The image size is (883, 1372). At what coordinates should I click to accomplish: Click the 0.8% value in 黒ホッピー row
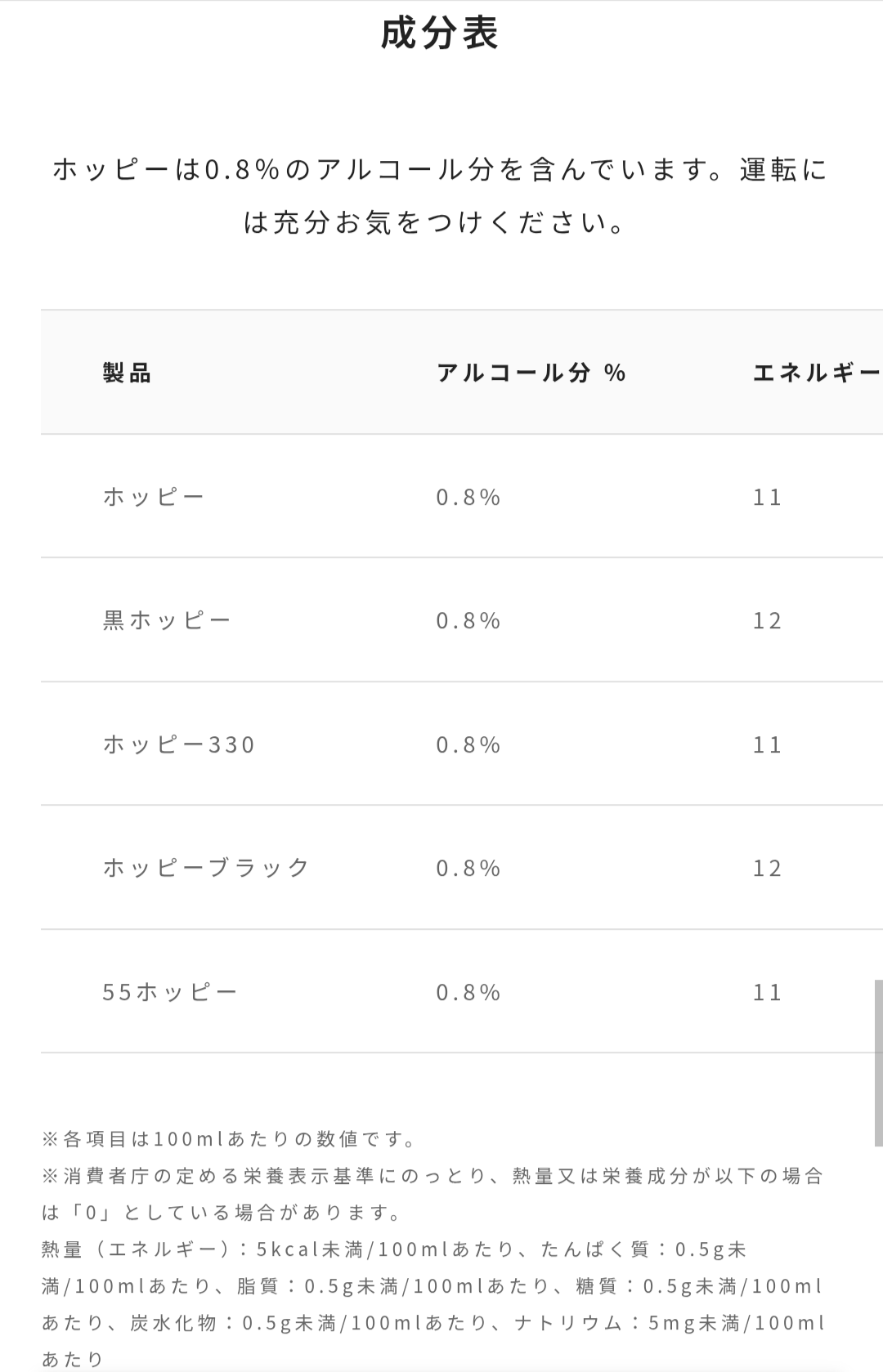click(468, 621)
